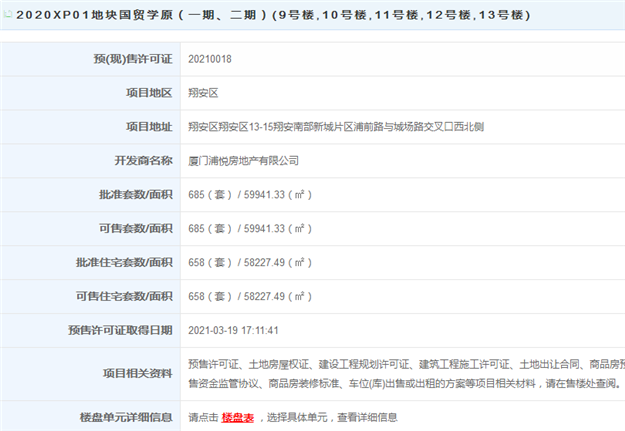Select the 658 / 58227.49 value in 批准住宅套数/面积 row
The height and width of the screenshot is (431, 625).
[x=250, y=262]
